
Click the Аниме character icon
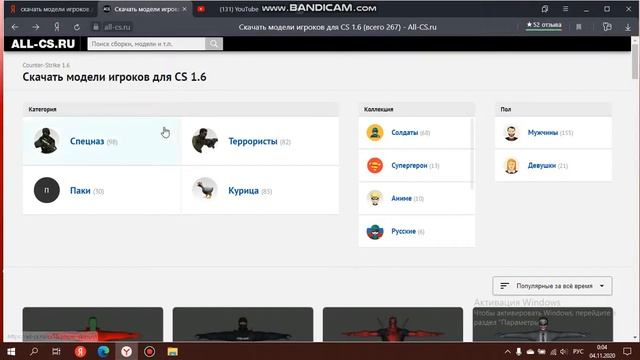pyautogui.click(x=375, y=198)
